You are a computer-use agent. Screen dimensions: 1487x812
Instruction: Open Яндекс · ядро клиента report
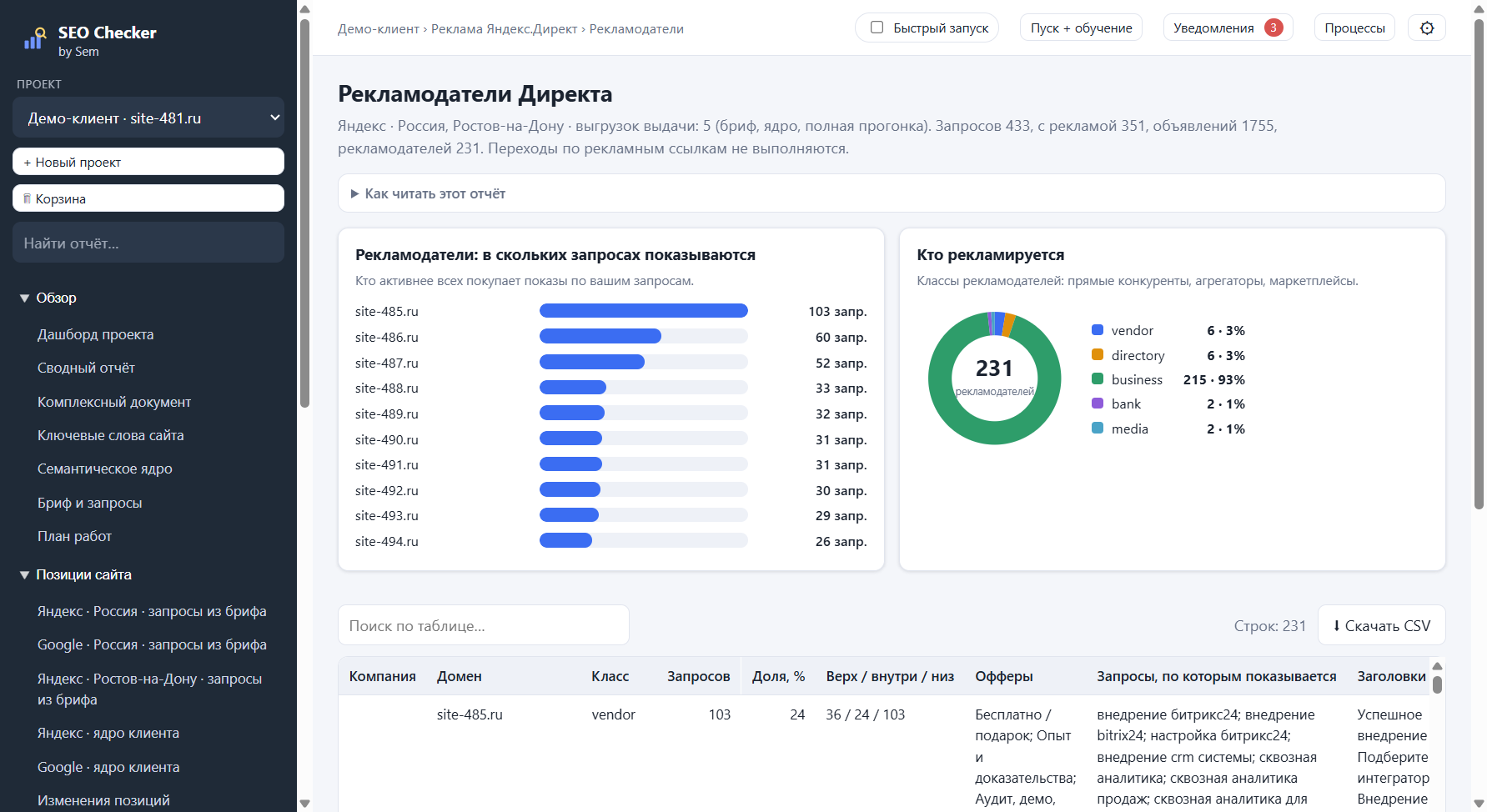pyautogui.click(x=108, y=733)
